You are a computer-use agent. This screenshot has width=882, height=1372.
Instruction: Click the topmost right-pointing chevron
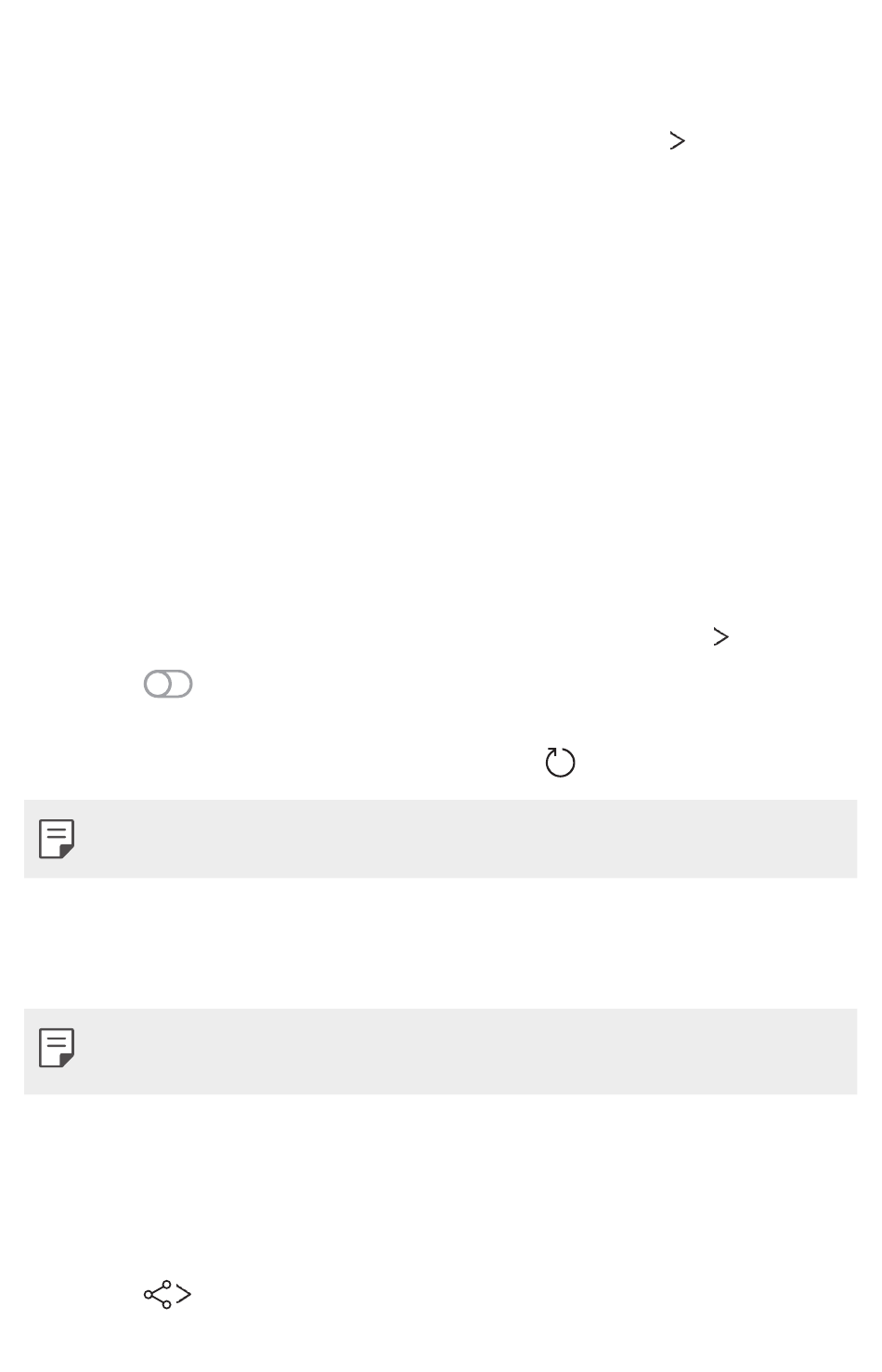[677, 141]
